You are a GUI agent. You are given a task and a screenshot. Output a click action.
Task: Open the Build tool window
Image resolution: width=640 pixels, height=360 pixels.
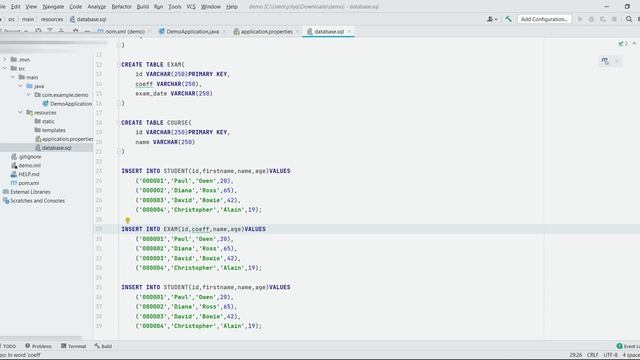[x=103, y=346]
